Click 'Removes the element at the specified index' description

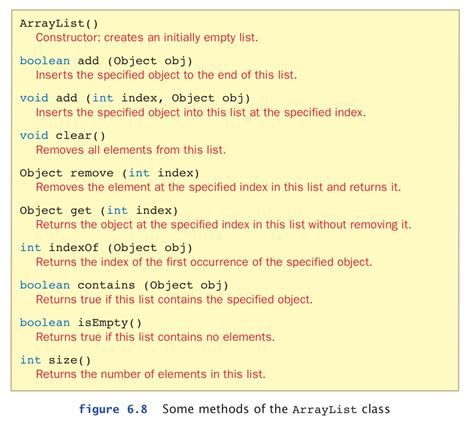(x=218, y=187)
